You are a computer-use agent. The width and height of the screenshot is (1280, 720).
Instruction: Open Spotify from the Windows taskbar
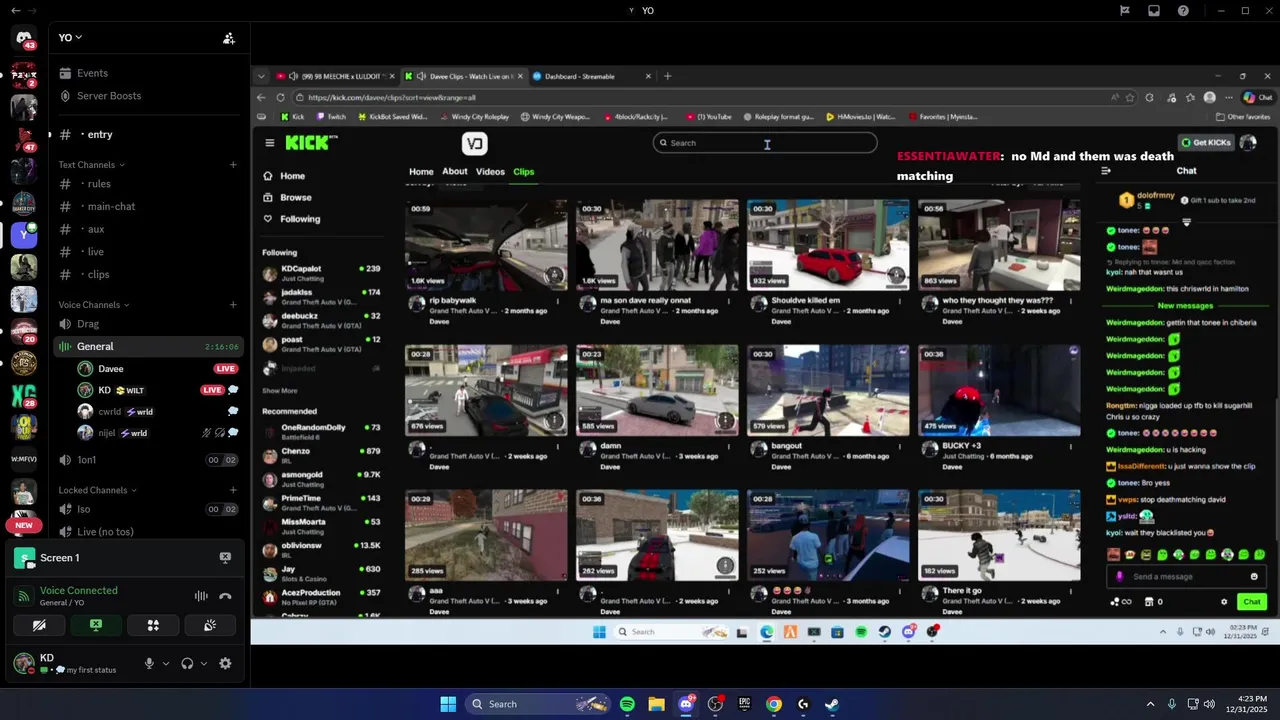(627, 704)
